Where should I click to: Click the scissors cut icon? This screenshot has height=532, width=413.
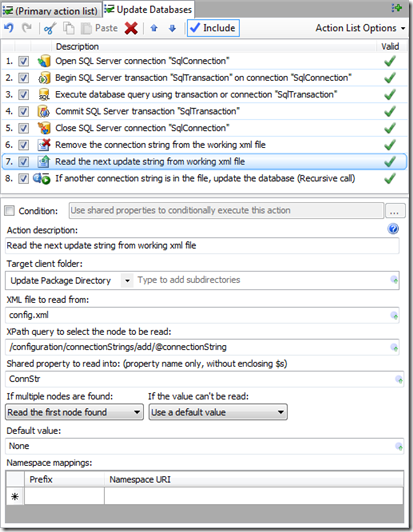(50, 28)
